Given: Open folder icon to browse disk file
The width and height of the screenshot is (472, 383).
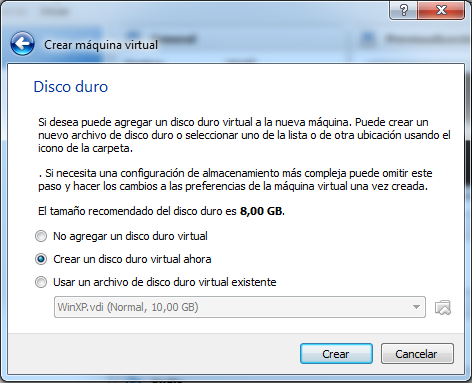Looking at the screenshot, I should point(443,307).
